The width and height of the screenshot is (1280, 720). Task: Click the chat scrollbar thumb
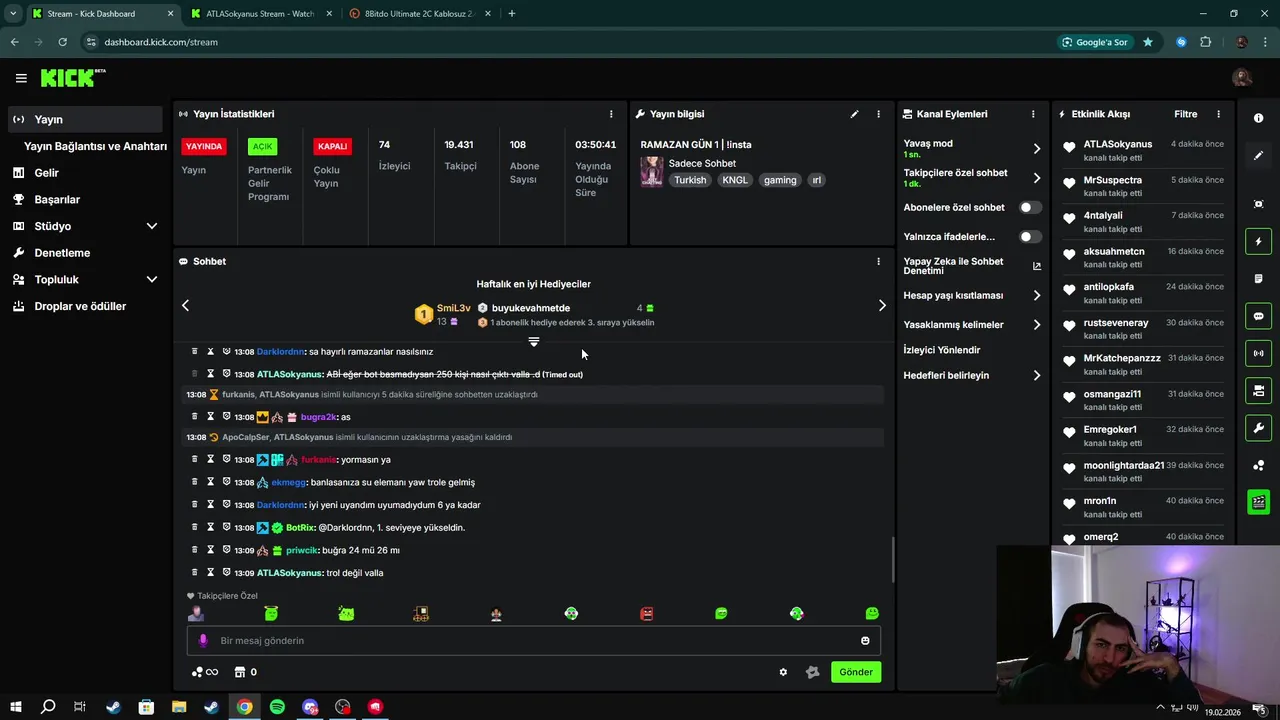point(892,558)
